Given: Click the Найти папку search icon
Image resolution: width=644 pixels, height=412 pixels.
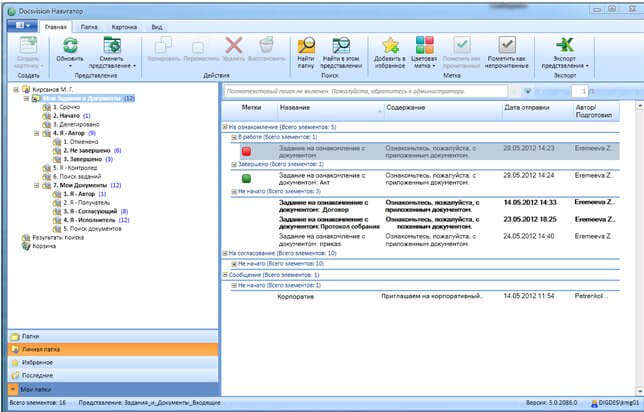Looking at the screenshot, I should (307, 43).
